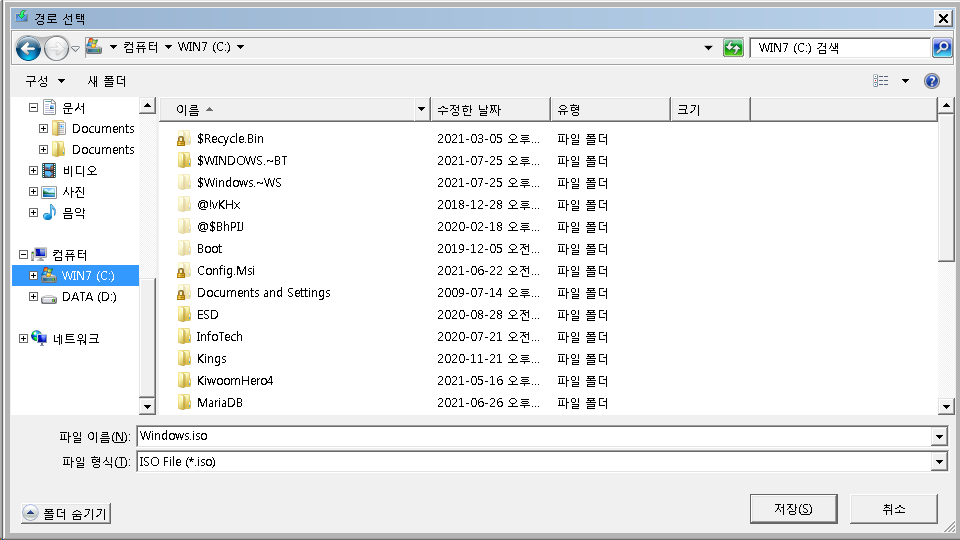Expand the 비디오 library node
This screenshot has width=960, height=540.
[x=34, y=170]
